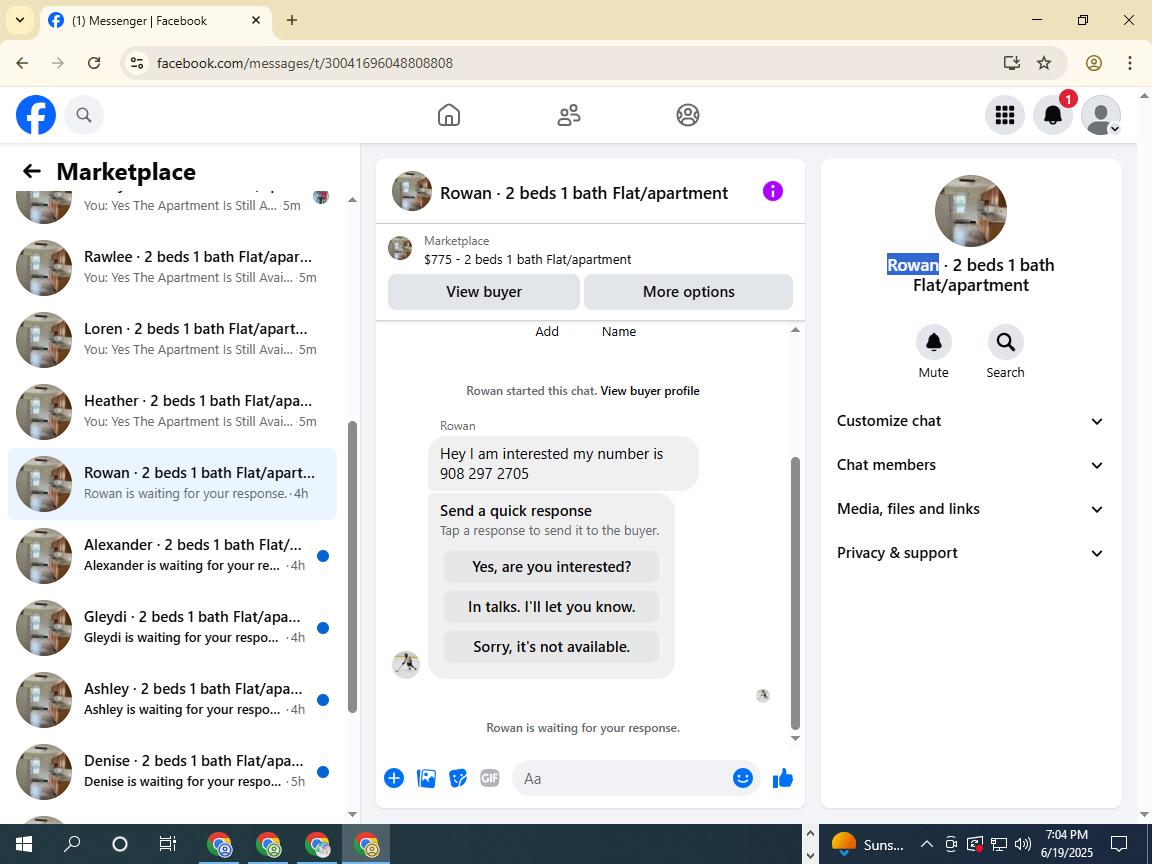
Task: Click the View buyer button
Action: point(483,292)
